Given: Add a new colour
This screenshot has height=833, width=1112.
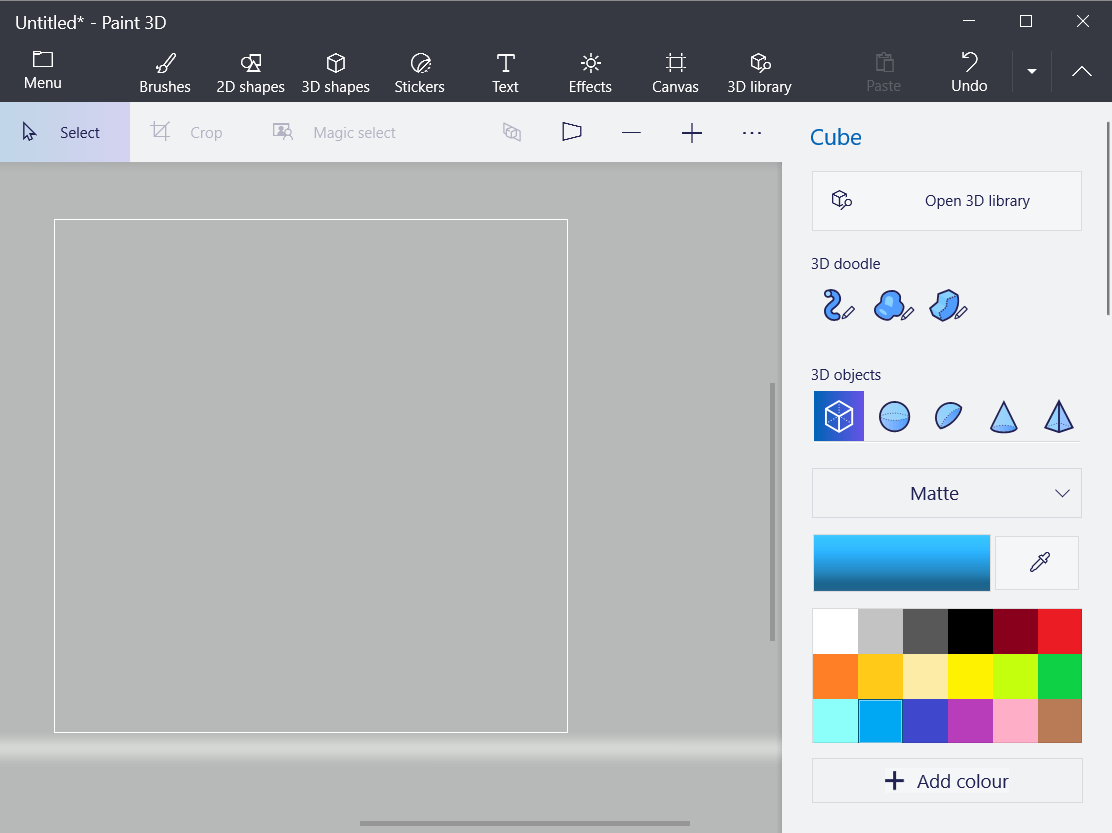Looking at the screenshot, I should [946, 781].
